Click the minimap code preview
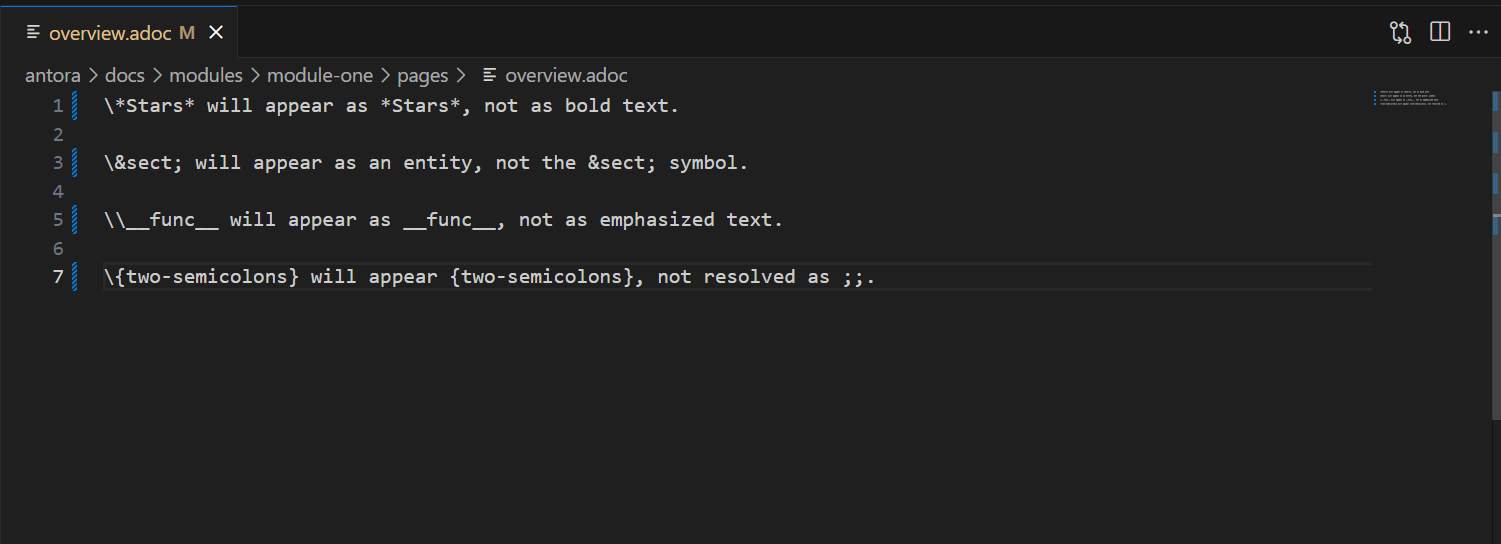The width and height of the screenshot is (1501, 544). tap(1410, 98)
